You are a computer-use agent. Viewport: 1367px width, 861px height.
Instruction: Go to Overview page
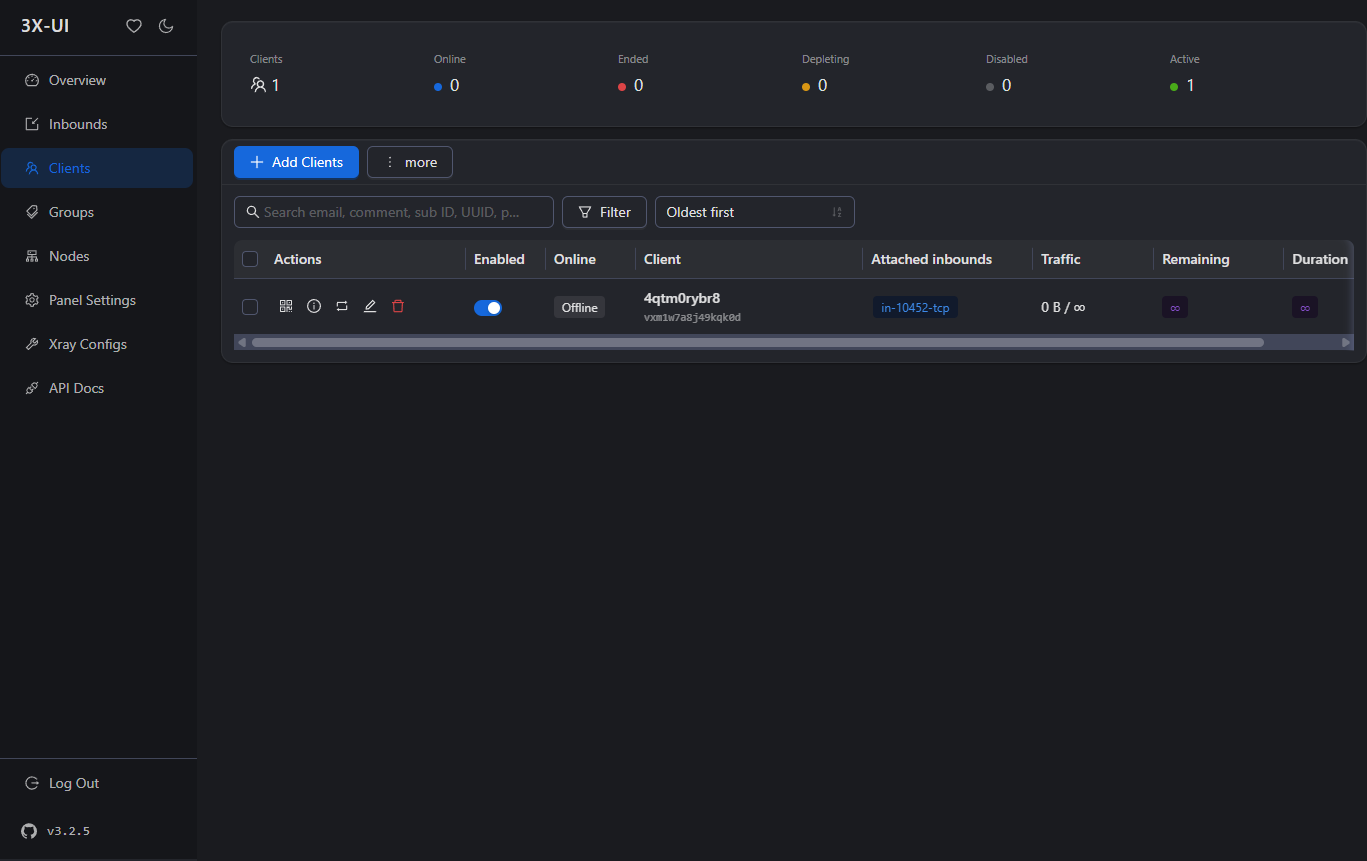pyautogui.click(x=97, y=80)
